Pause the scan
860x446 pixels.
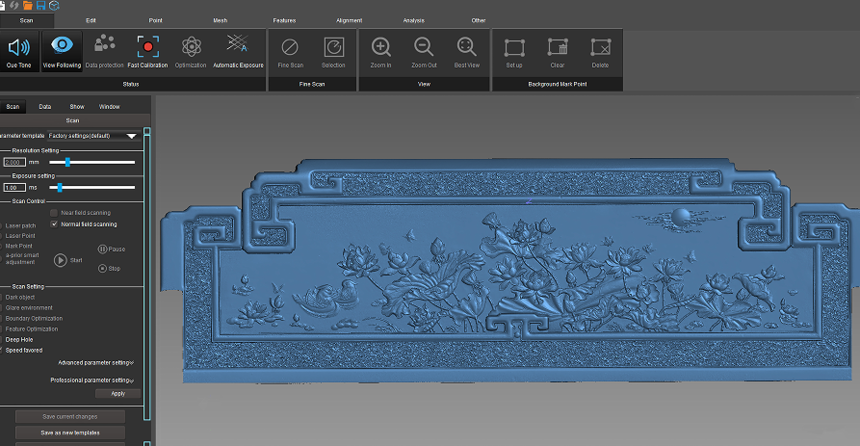pos(102,249)
